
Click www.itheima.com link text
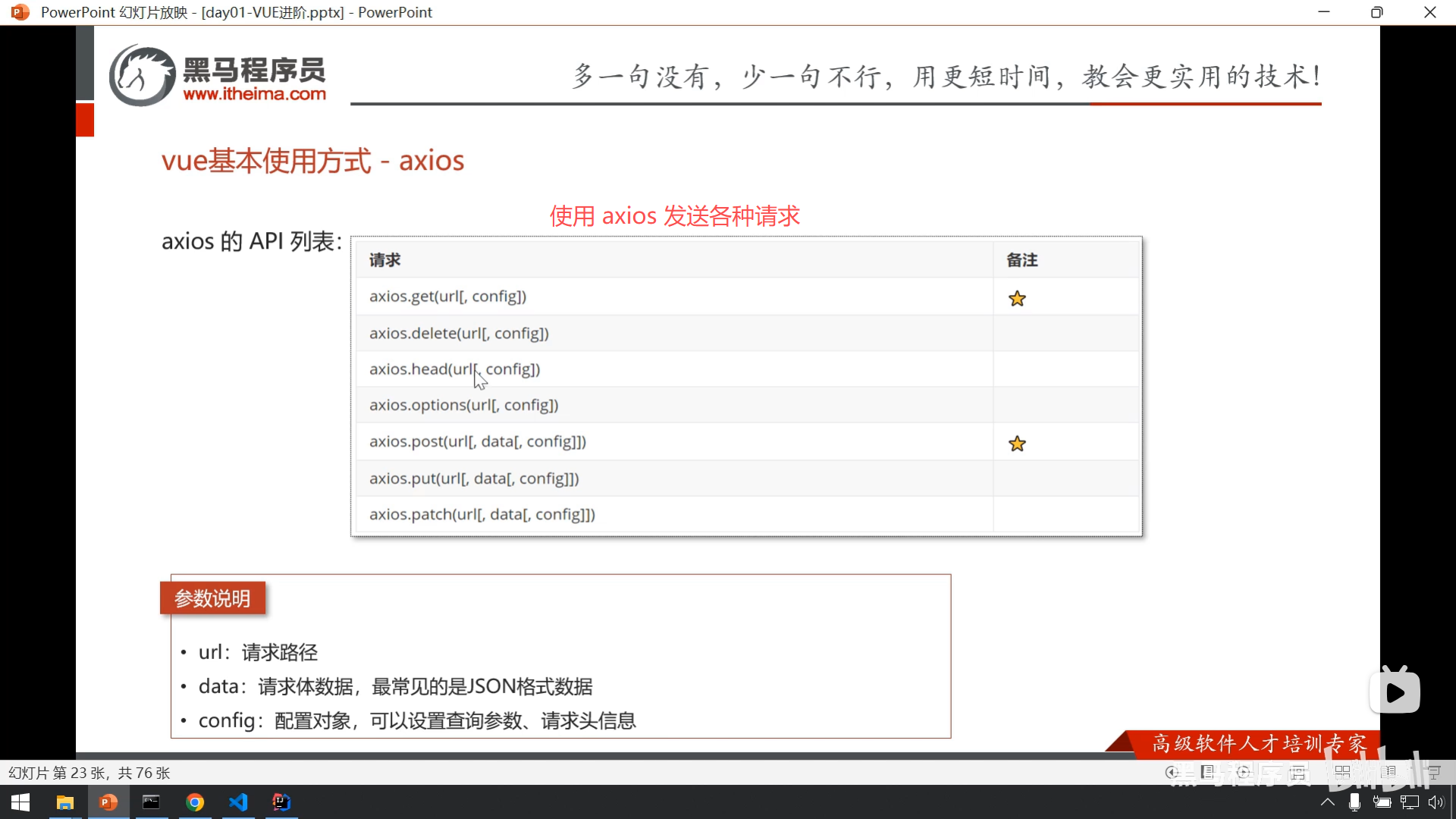(x=254, y=94)
